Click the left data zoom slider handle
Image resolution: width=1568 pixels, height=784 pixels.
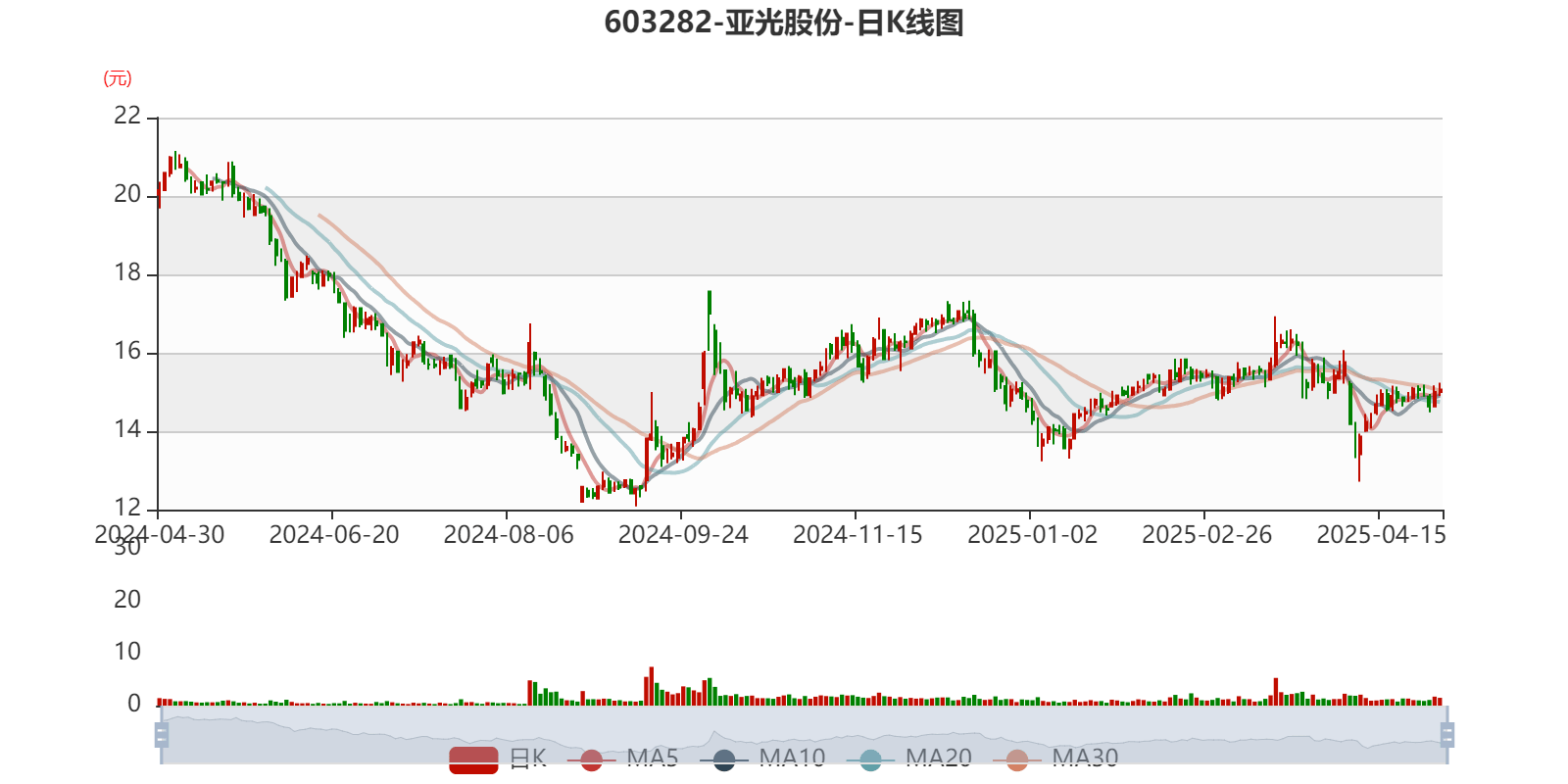(x=162, y=735)
